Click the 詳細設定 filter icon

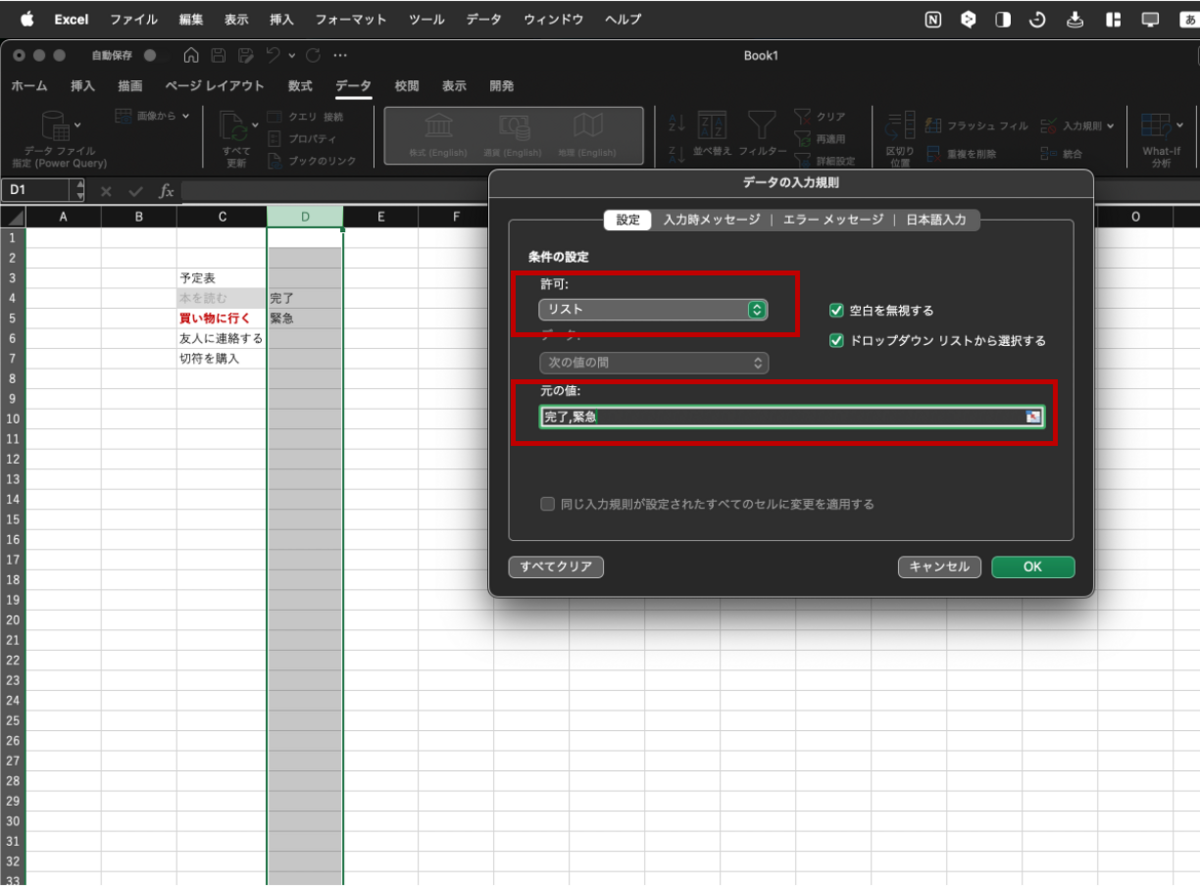(x=803, y=160)
